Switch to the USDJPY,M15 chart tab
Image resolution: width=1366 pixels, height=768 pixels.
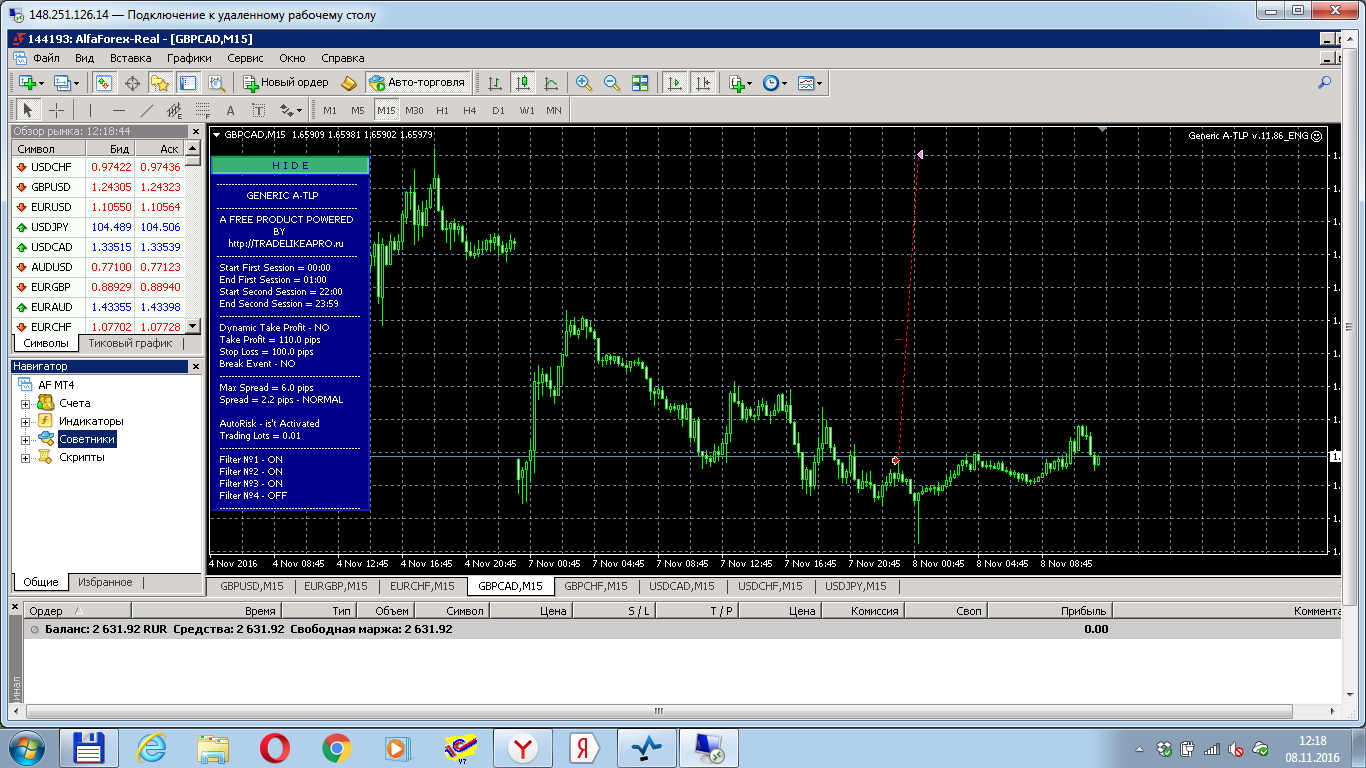[855, 586]
